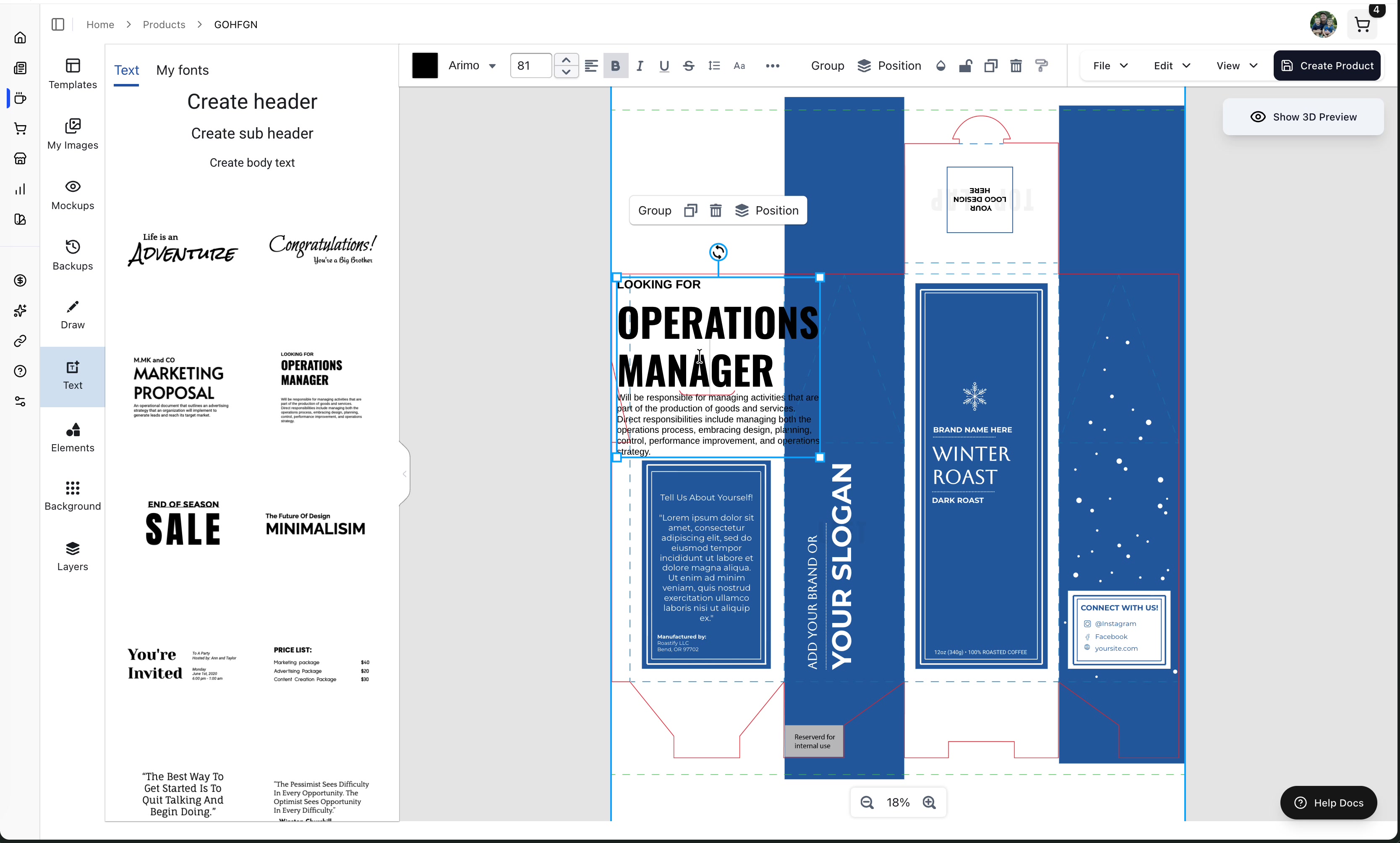The width and height of the screenshot is (1400, 843).
Task: Click Show 3D Preview button
Action: [1303, 117]
